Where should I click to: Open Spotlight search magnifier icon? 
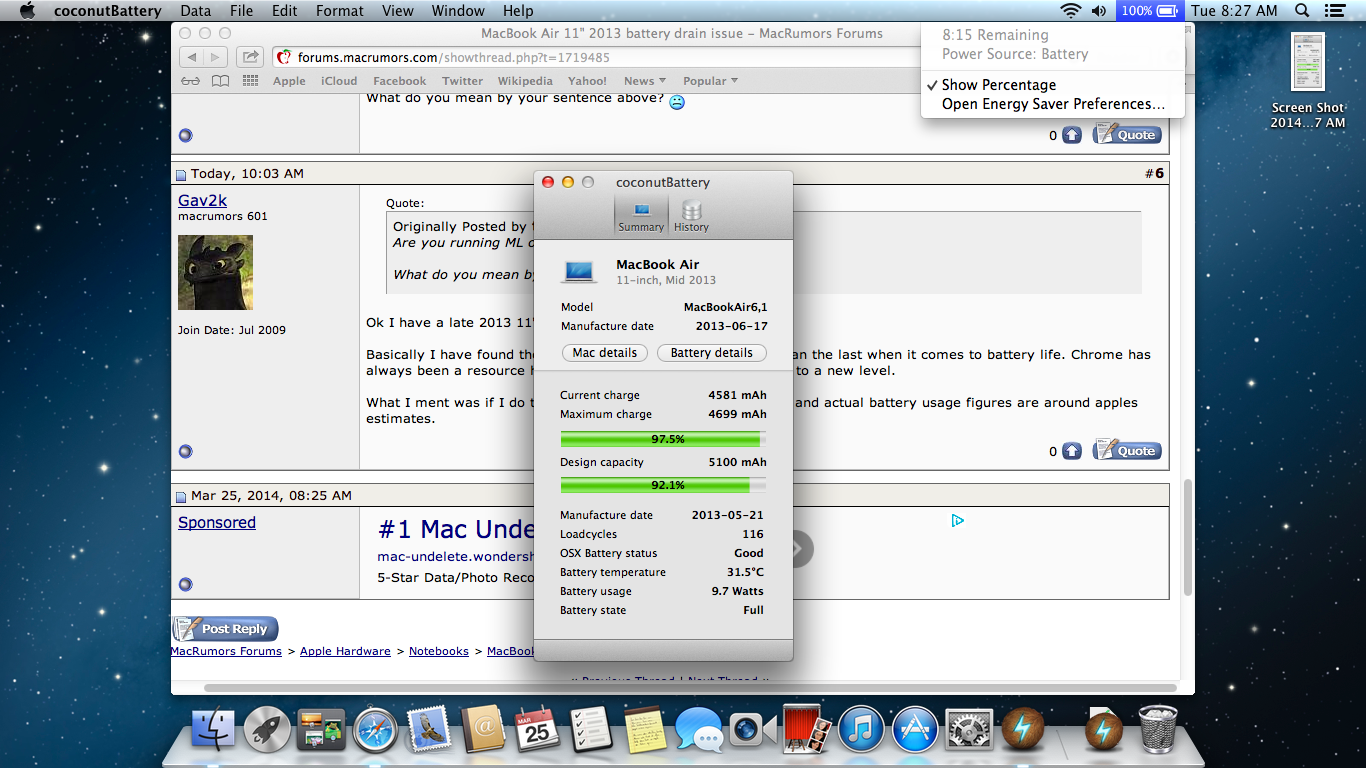[1302, 11]
